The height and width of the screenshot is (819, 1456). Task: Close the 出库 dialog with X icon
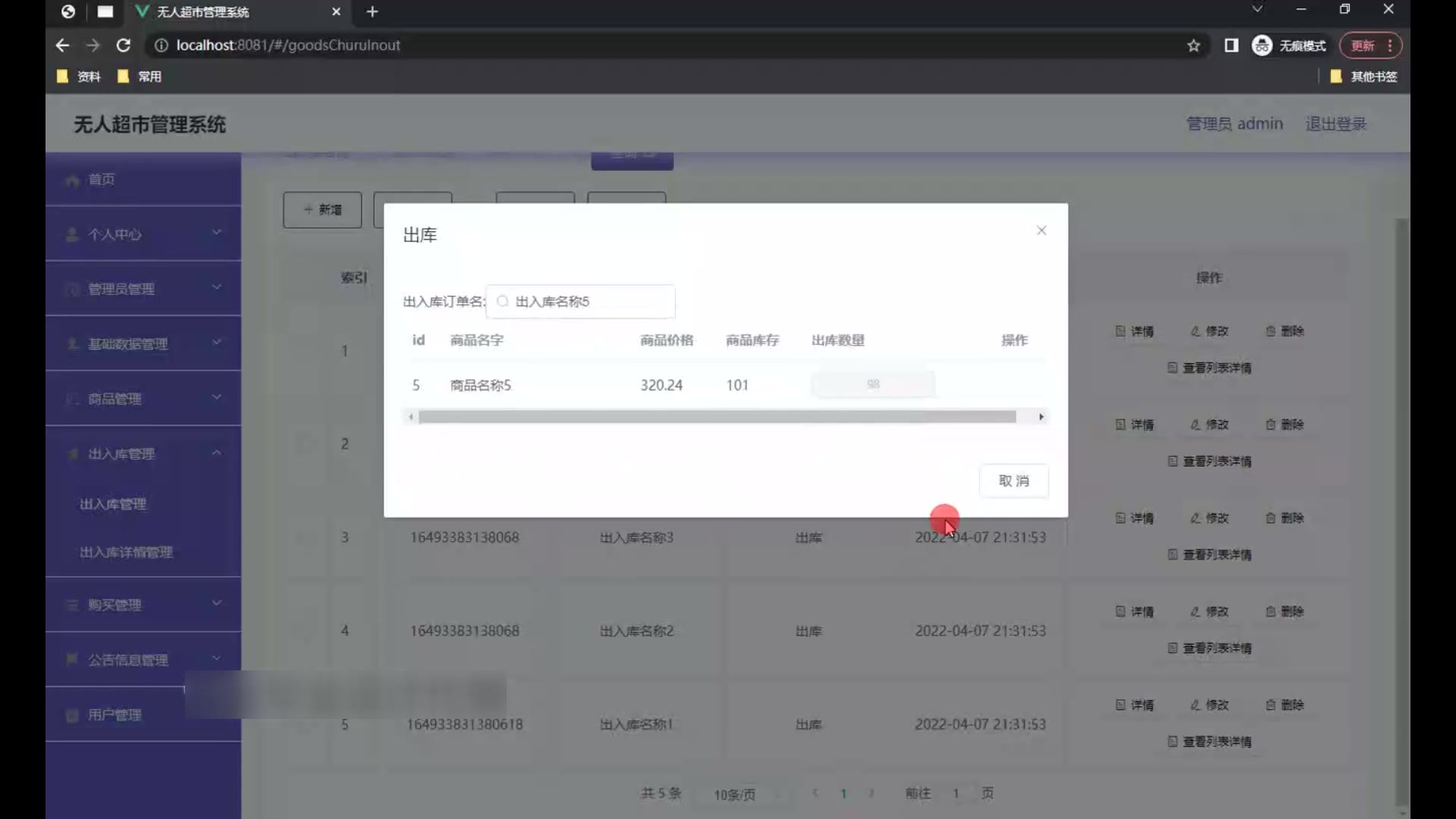click(x=1041, y=231)
